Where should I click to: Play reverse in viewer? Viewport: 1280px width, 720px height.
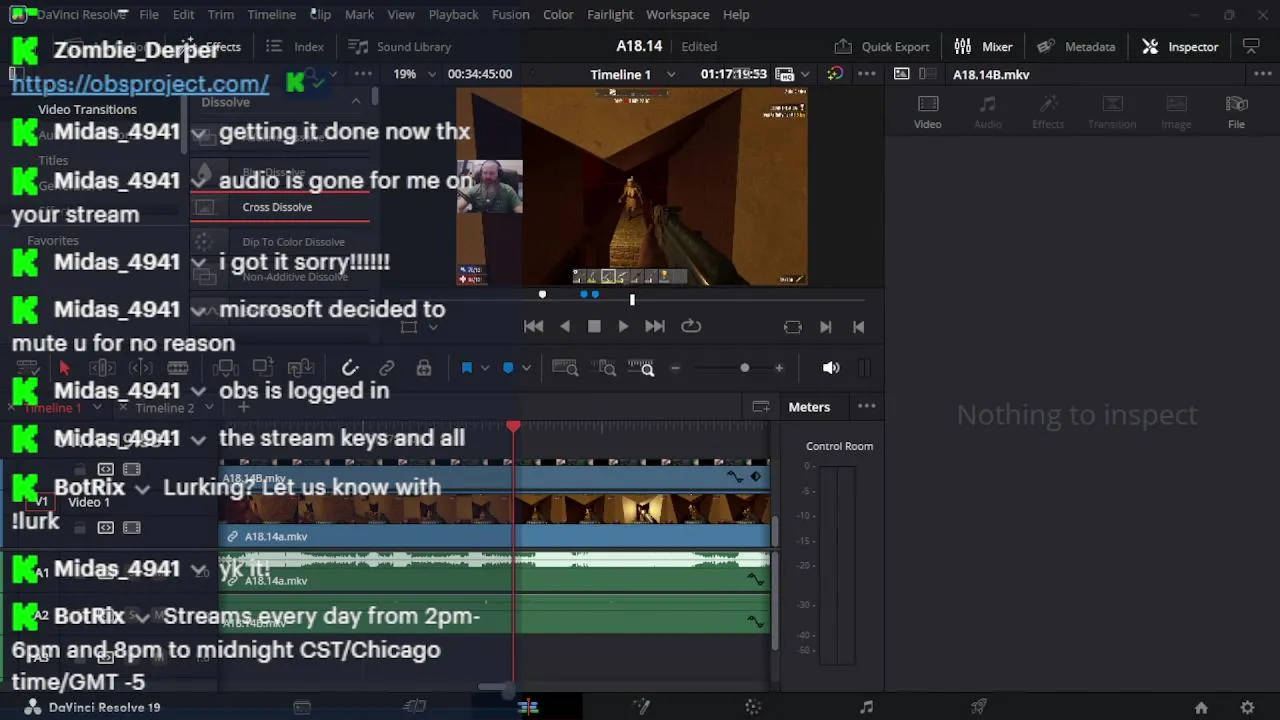[565, 326]
